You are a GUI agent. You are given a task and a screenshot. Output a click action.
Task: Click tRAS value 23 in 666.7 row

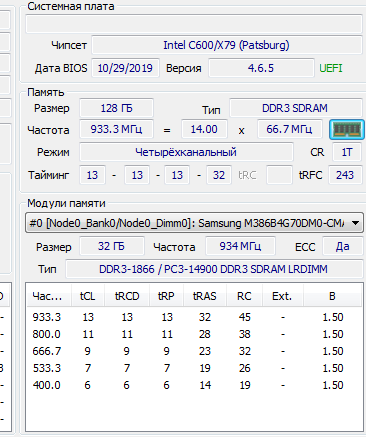[205, 351]
